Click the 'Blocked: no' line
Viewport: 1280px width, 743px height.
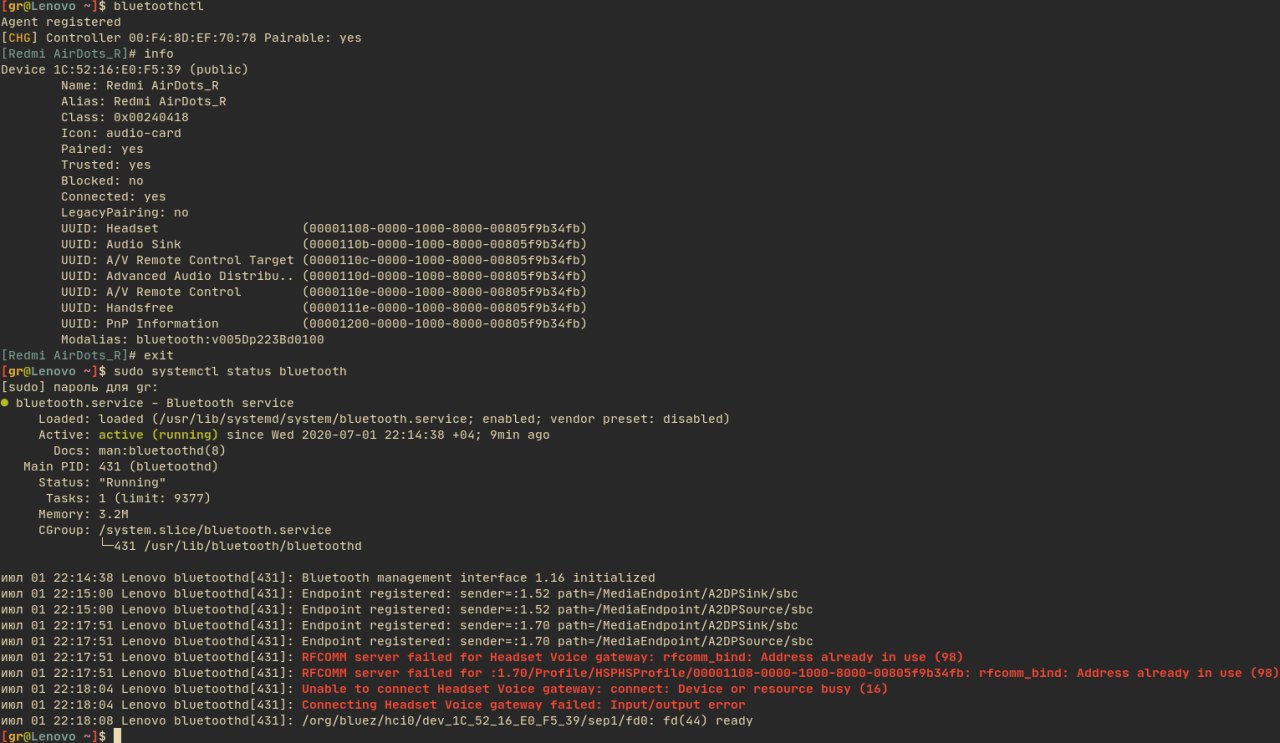pyautogui.click(x=102, y=181)
